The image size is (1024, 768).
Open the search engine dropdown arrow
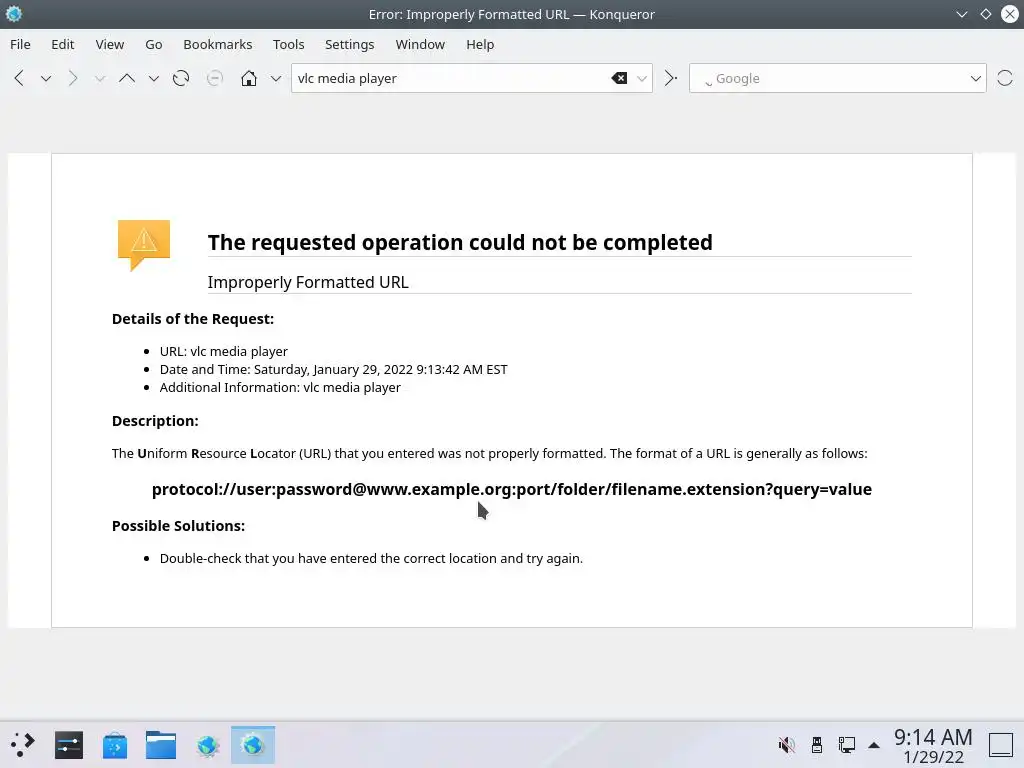[976, 78]
